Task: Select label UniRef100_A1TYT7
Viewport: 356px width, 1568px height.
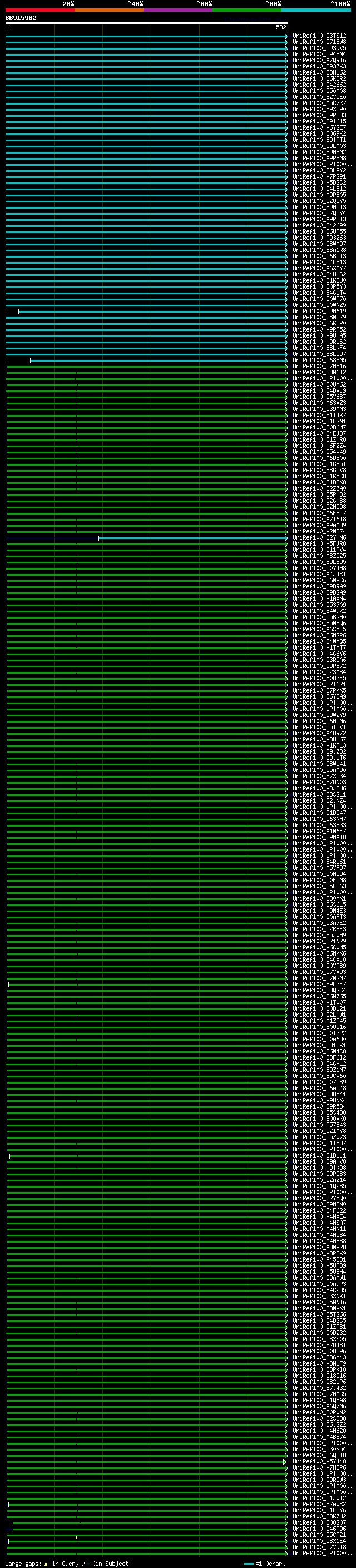Action: pos(319,647)
